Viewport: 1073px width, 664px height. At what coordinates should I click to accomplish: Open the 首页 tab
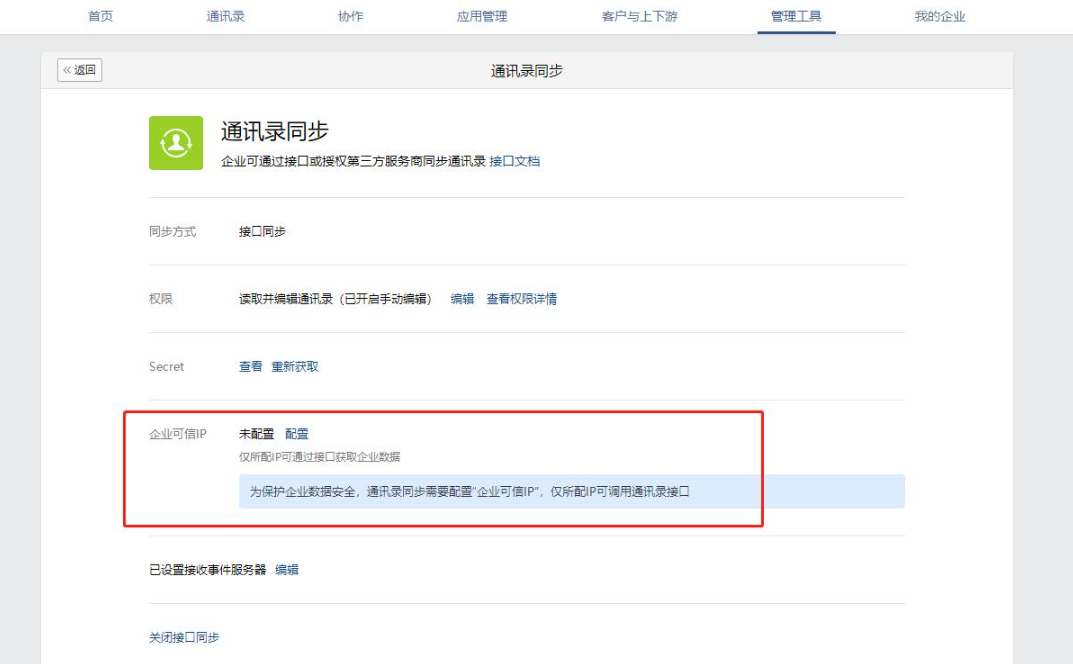point(100,17)
